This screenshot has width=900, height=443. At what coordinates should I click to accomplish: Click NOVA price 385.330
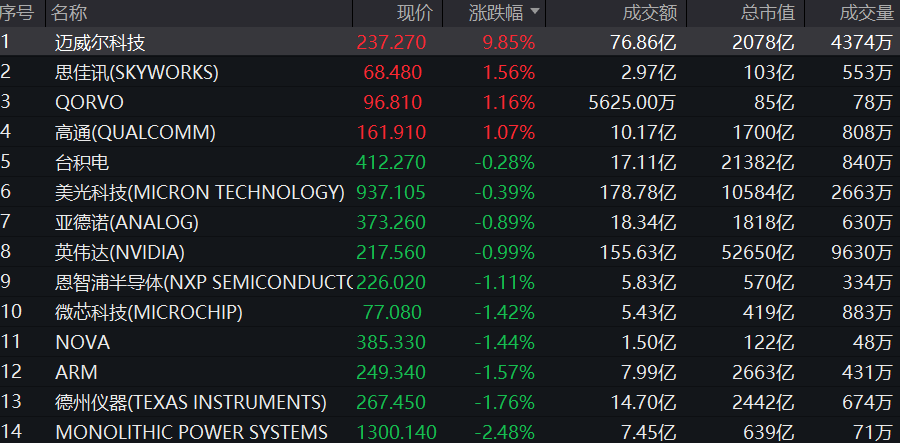(391, 343)
